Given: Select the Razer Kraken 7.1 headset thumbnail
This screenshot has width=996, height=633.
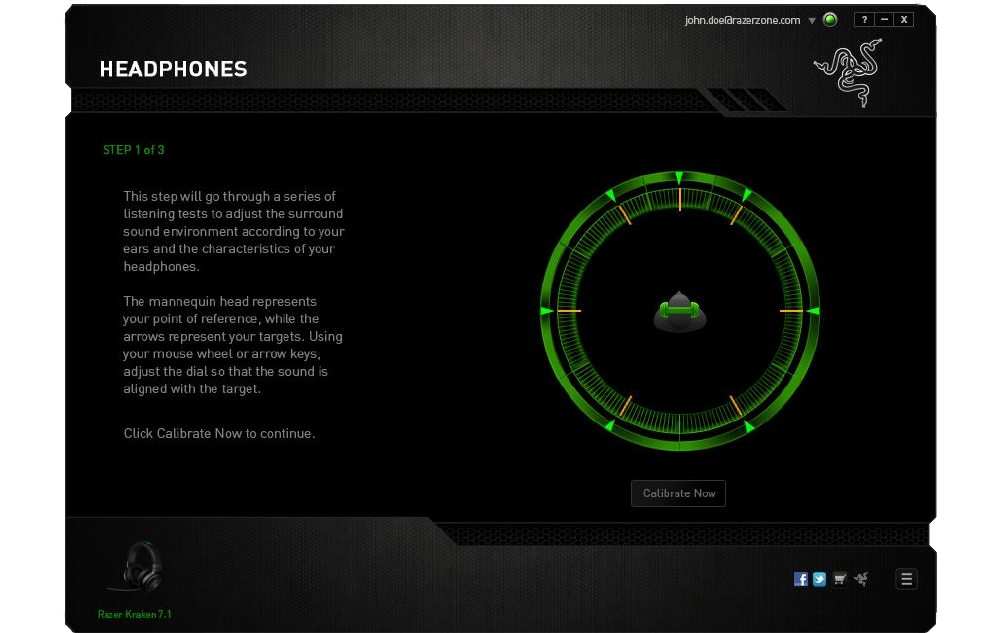Looking at the screenshot, I should coord(137,566).
